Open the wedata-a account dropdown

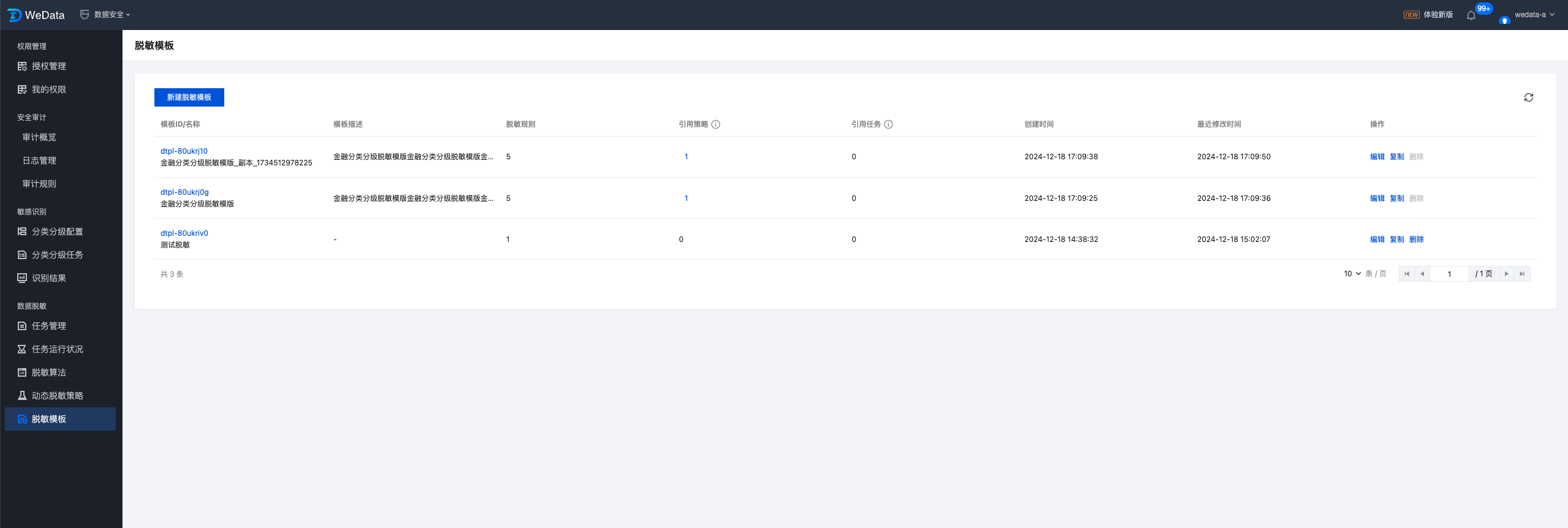[1535, 15]
